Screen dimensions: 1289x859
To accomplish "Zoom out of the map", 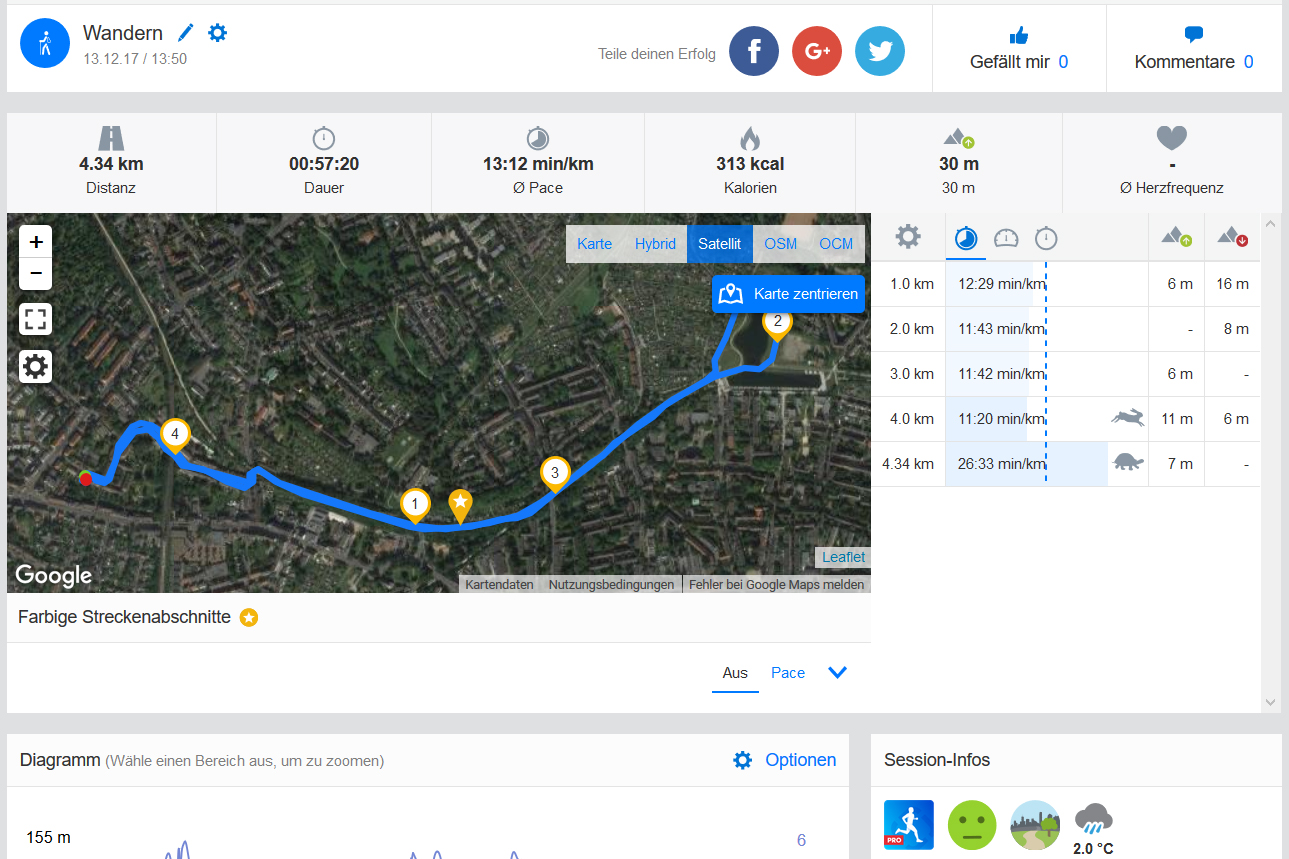I will point(36,272).
